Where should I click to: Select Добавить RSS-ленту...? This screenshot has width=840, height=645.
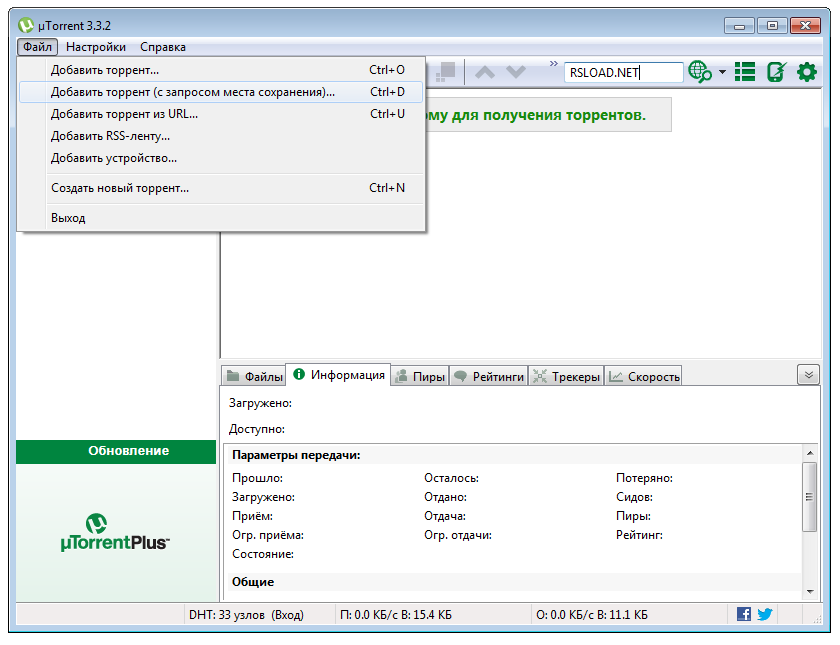(221, 136)
